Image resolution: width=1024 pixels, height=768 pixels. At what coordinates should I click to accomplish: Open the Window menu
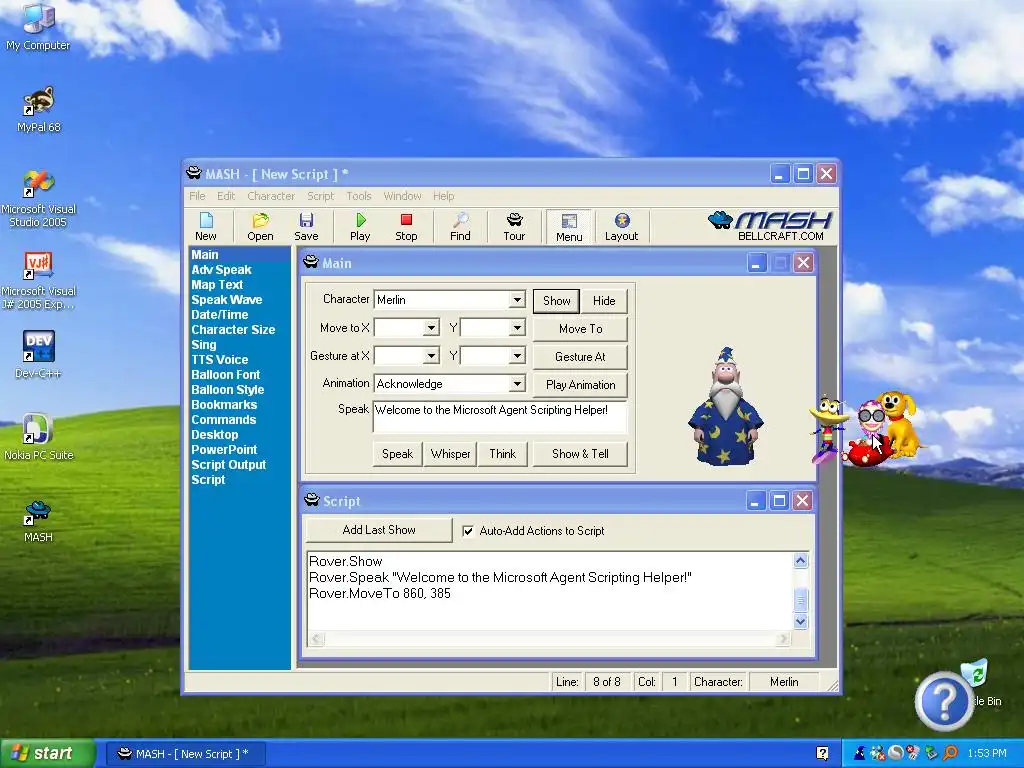tap(402, 196)
